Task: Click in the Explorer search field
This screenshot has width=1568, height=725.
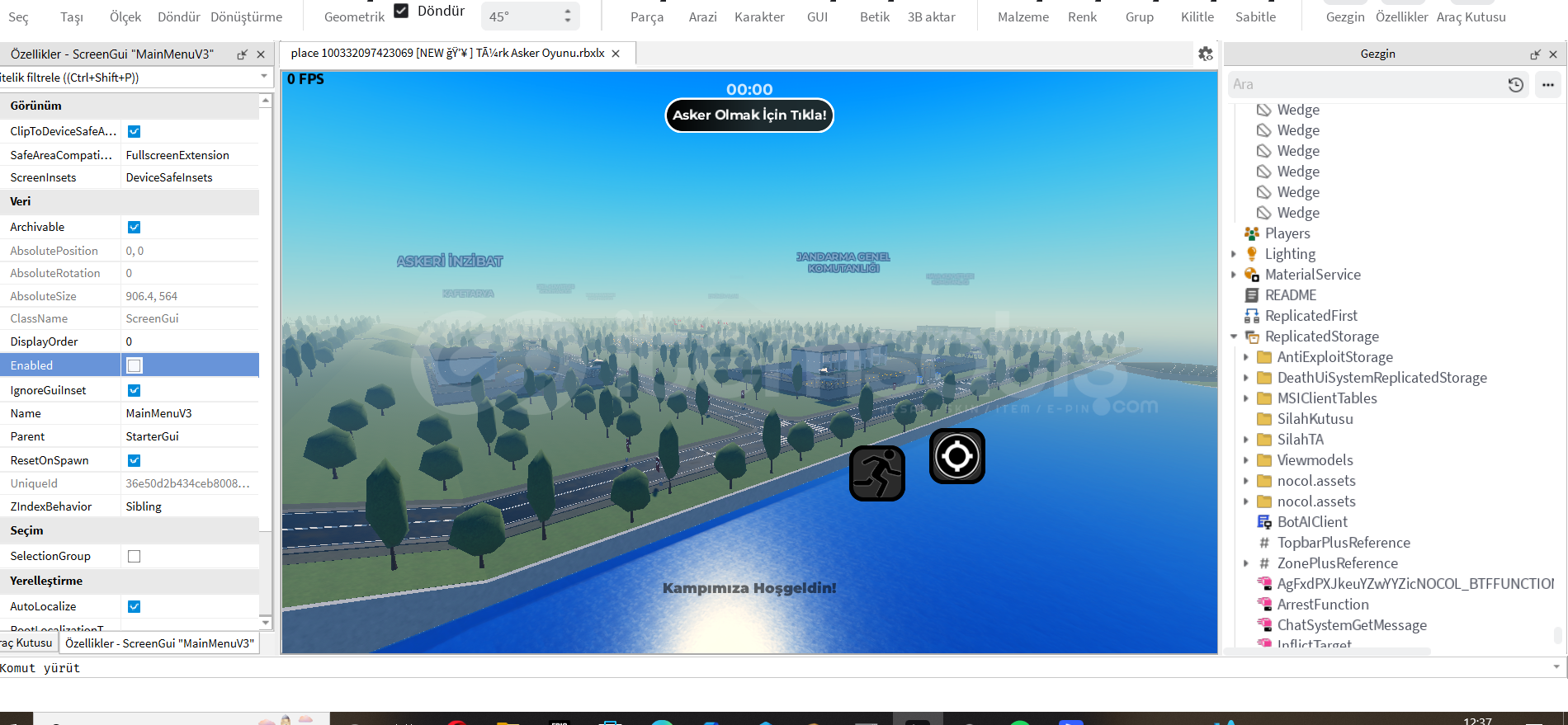Action: (1366, 84)
